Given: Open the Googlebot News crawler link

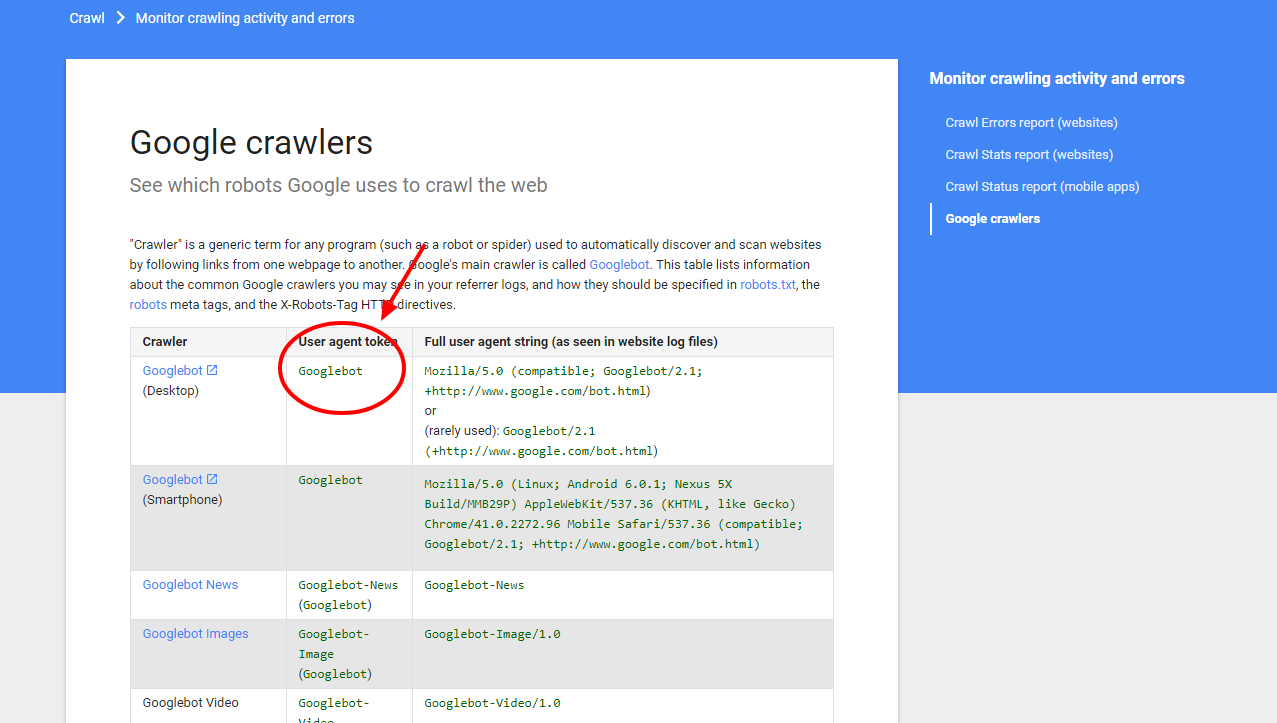Looking at the screenshot, I should click(x=190, y=584).
